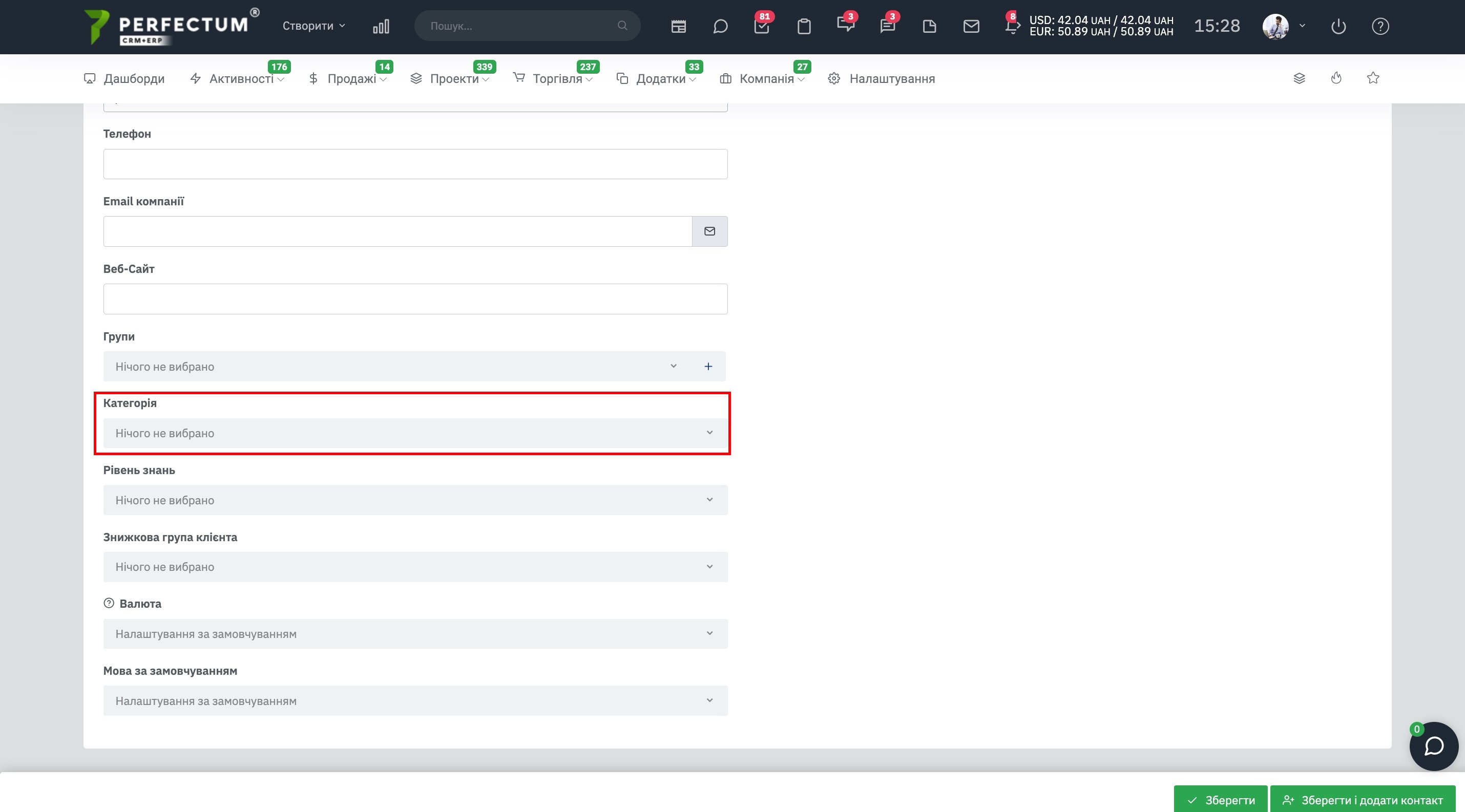
Task: Click the favorites star icon
Action: point(1373,78)
